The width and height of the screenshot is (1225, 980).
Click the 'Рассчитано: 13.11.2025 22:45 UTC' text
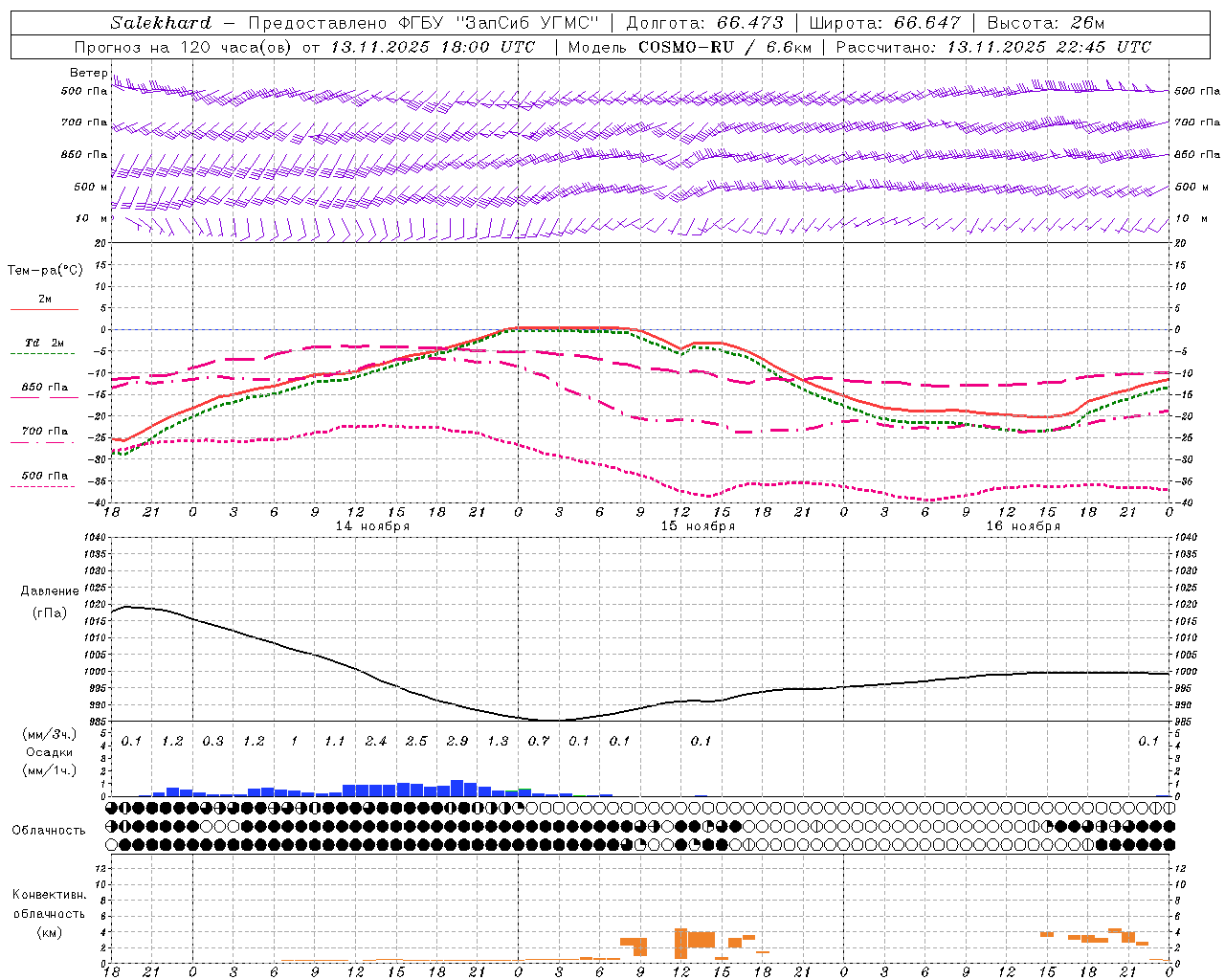point(993,47)
